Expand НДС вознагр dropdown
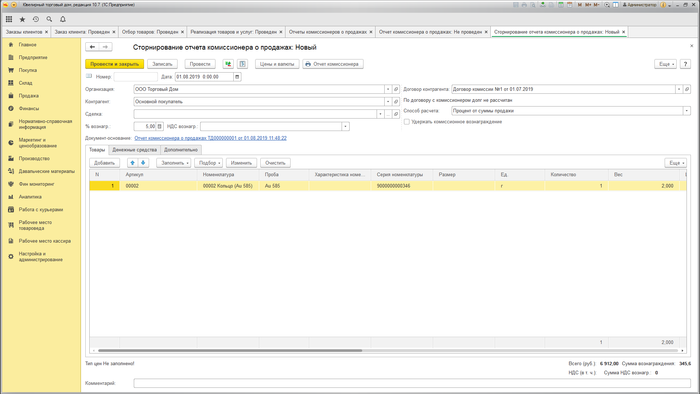 tap(345, 127)
